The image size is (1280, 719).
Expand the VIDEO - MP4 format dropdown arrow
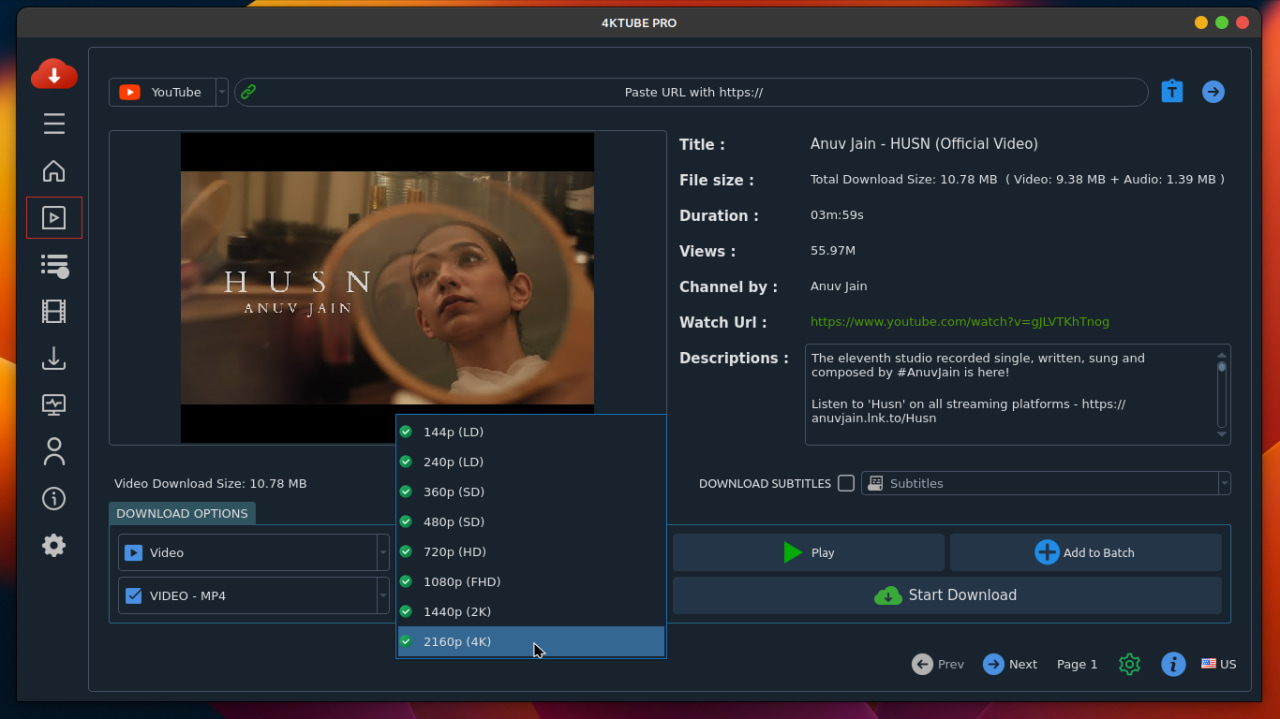pyautogui.click(x=383, y=596)
